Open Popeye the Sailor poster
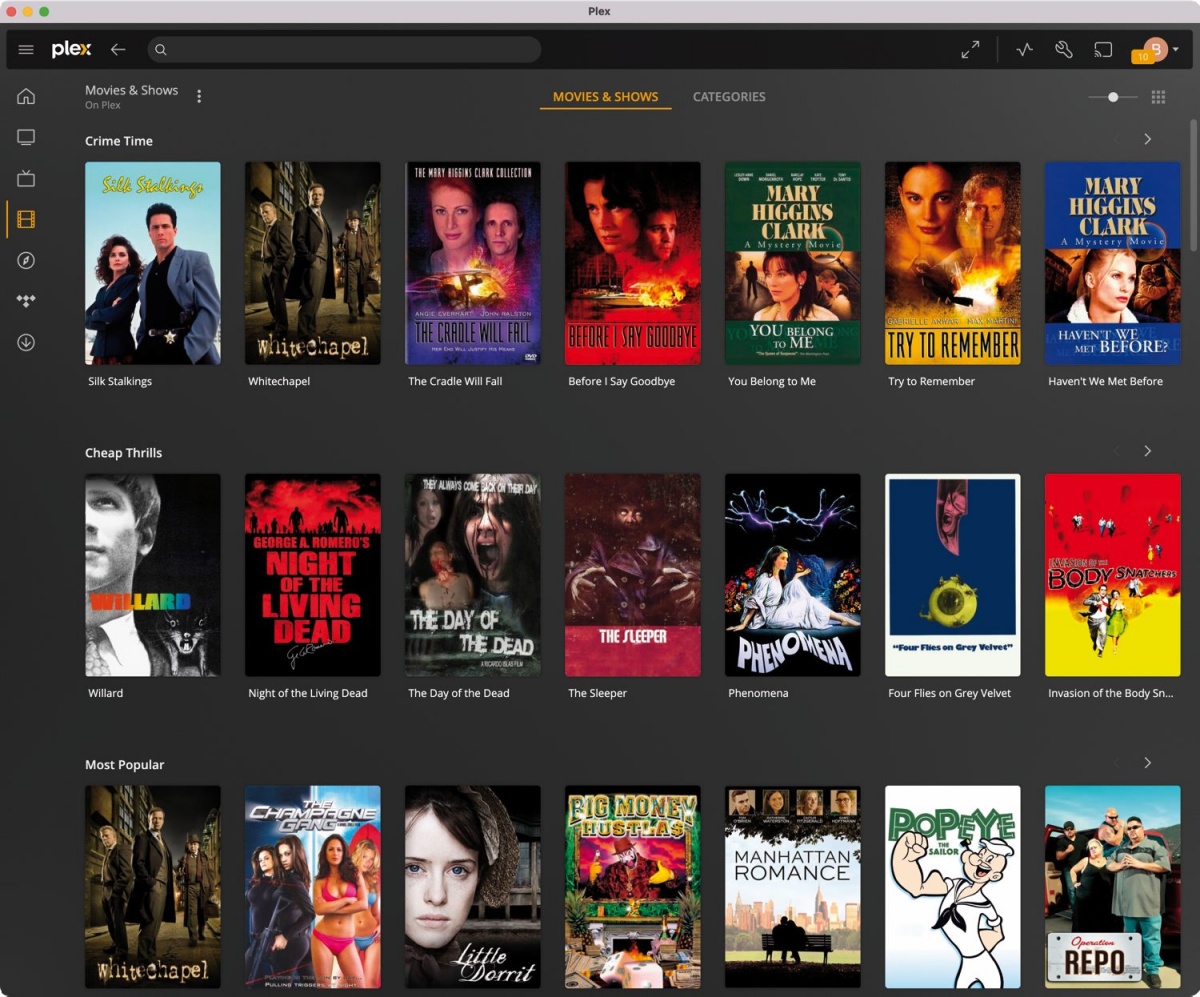The image size is (1200, 997). (953, 887)
